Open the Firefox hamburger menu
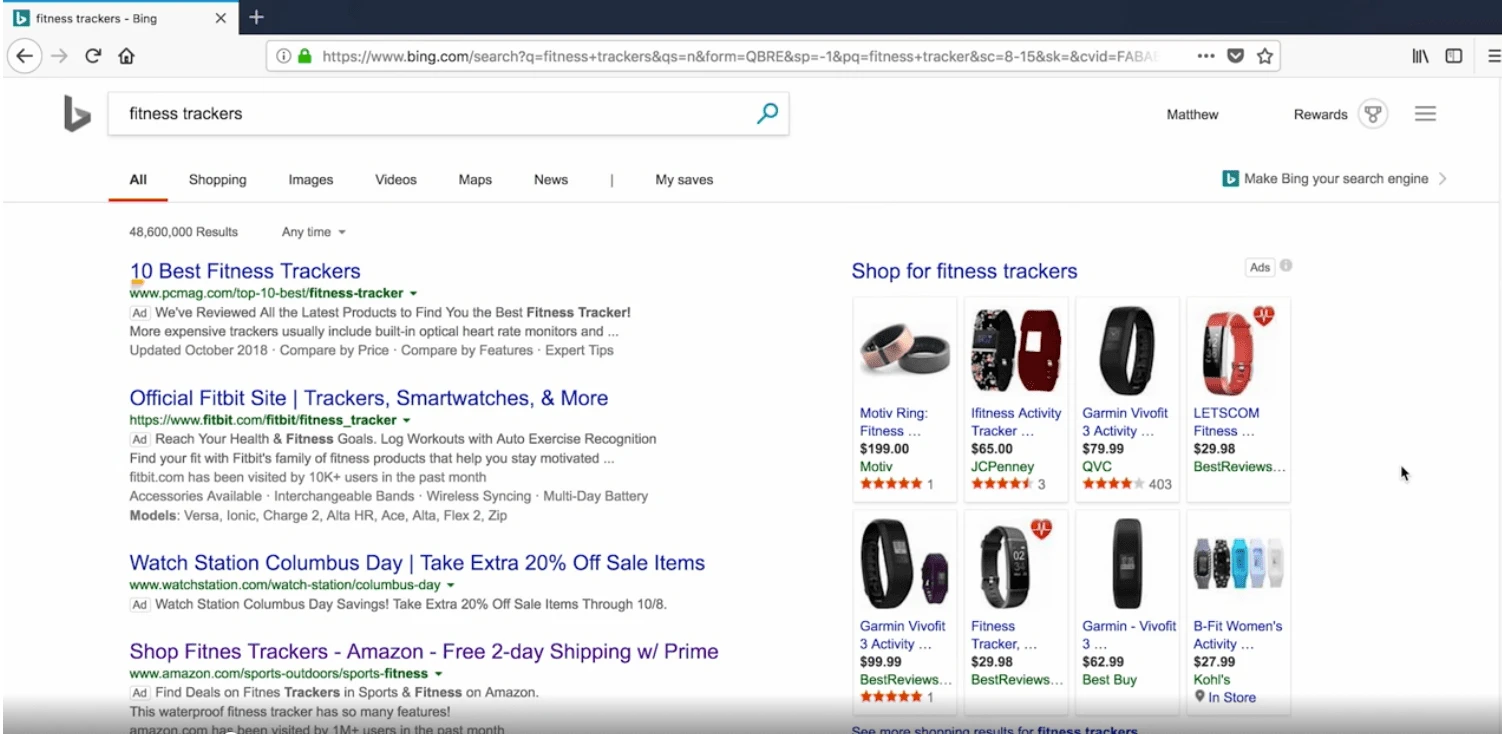 click(1493, 56)
